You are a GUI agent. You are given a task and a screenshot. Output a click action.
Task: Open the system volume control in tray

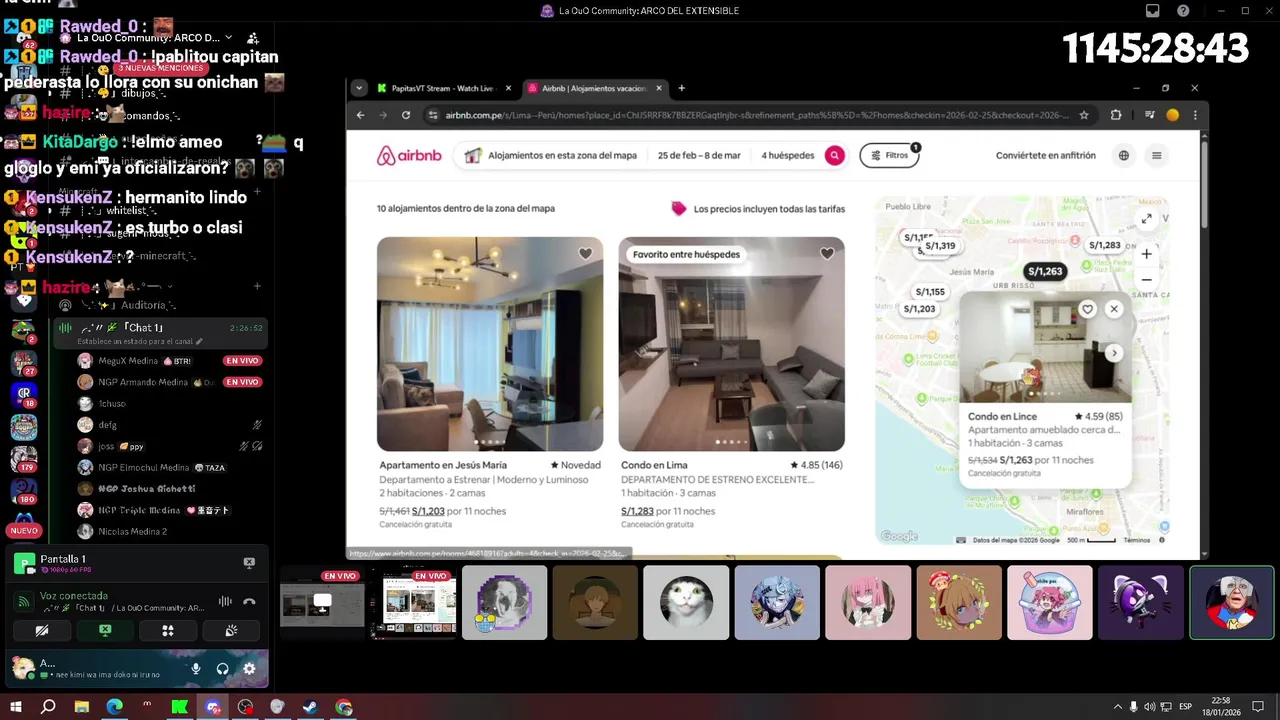click(1149, 707)
